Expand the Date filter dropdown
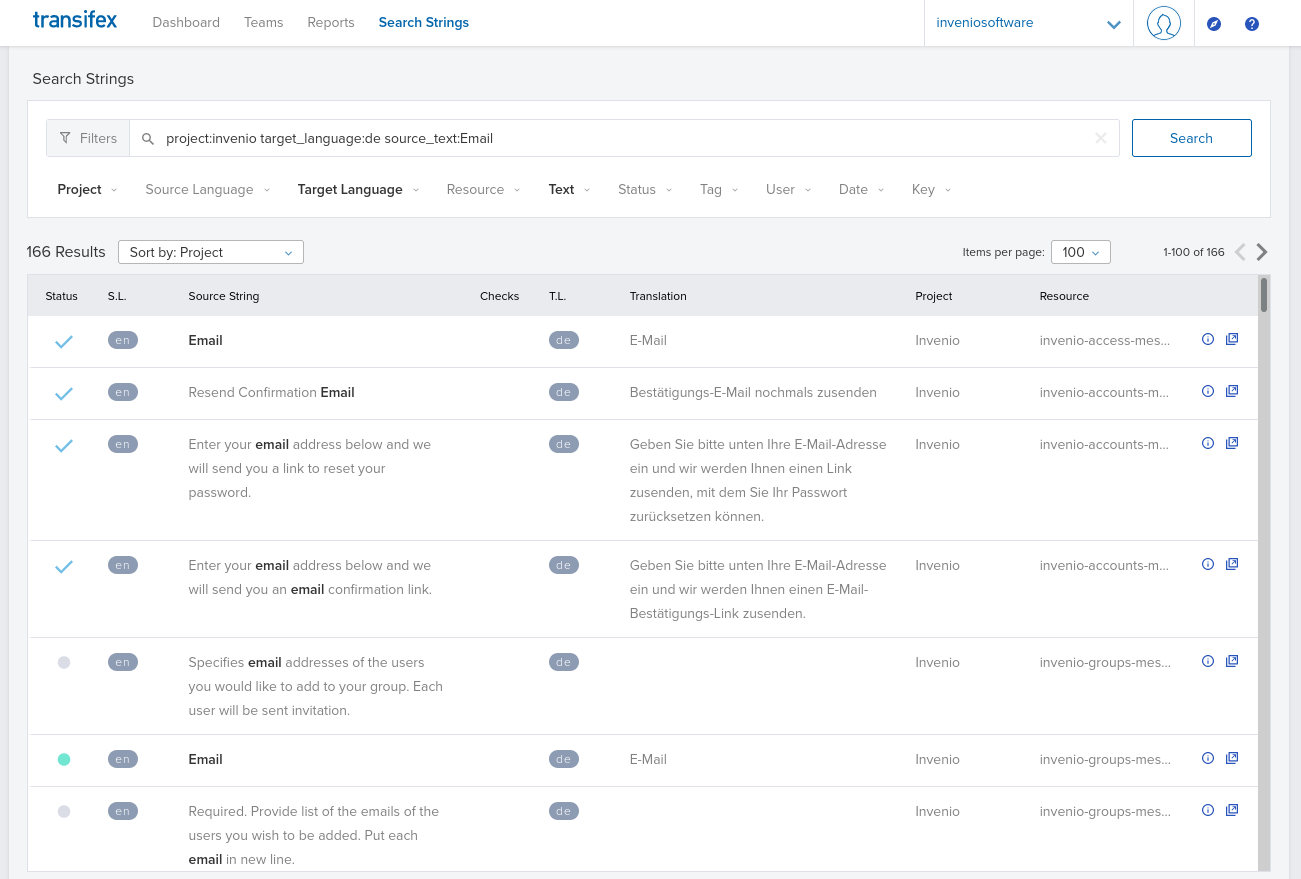Screen dimensions: 1301x879 click(862, 190)
